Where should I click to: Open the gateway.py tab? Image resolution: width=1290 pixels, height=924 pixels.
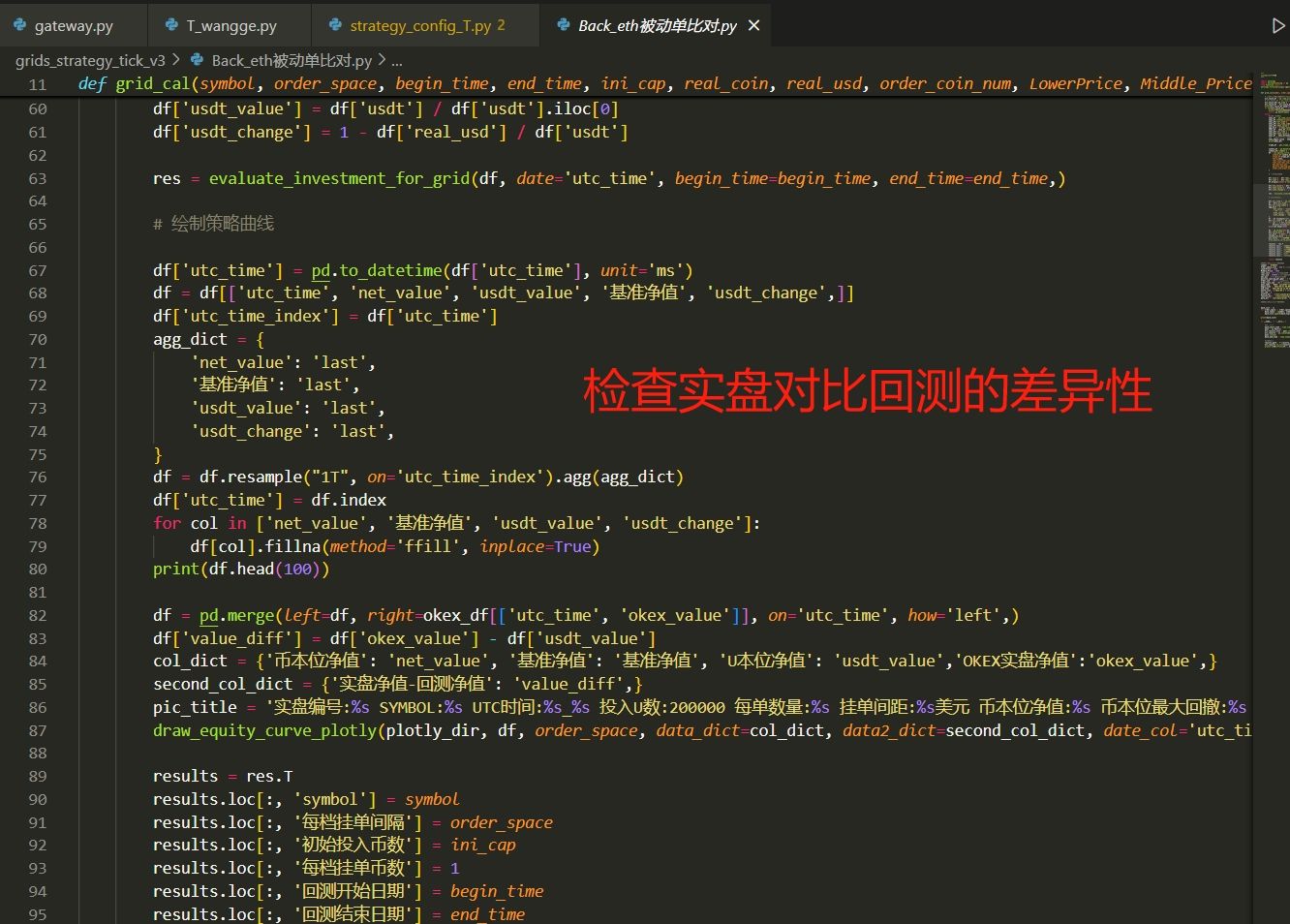[73, 26]
